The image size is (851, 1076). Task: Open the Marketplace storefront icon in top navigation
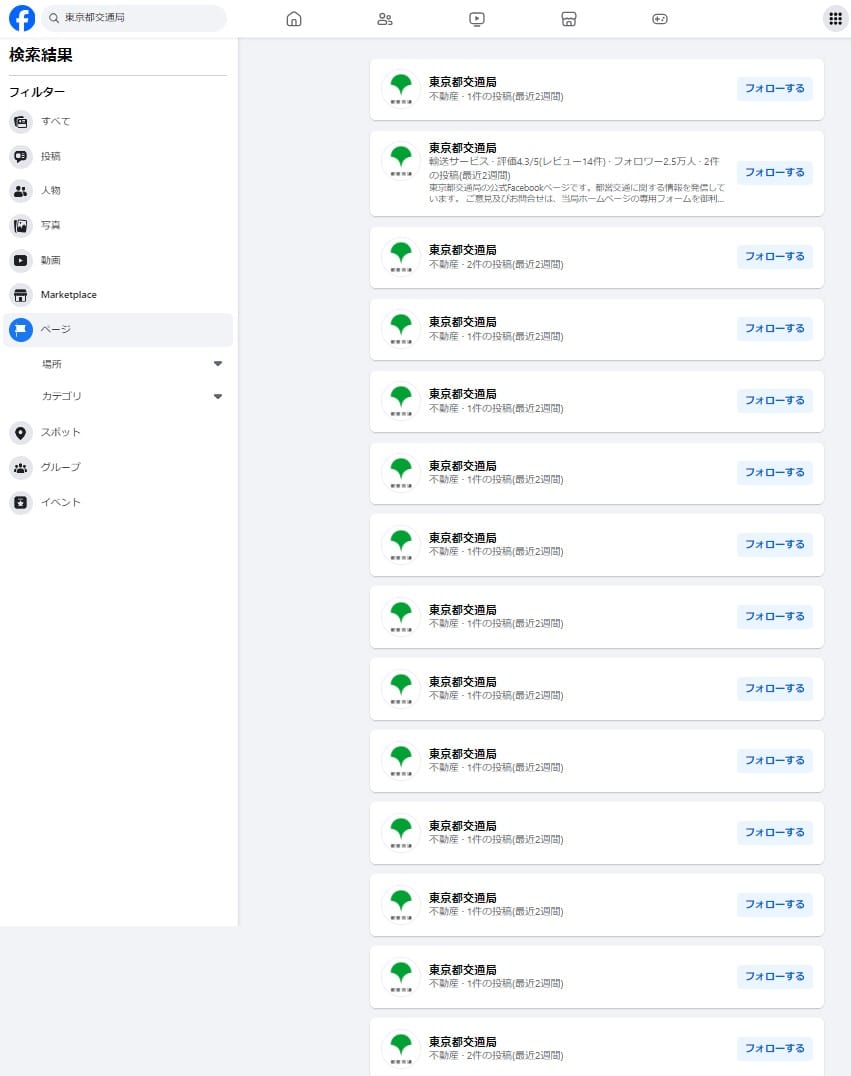pyautogui.click(x=569, y=19)
